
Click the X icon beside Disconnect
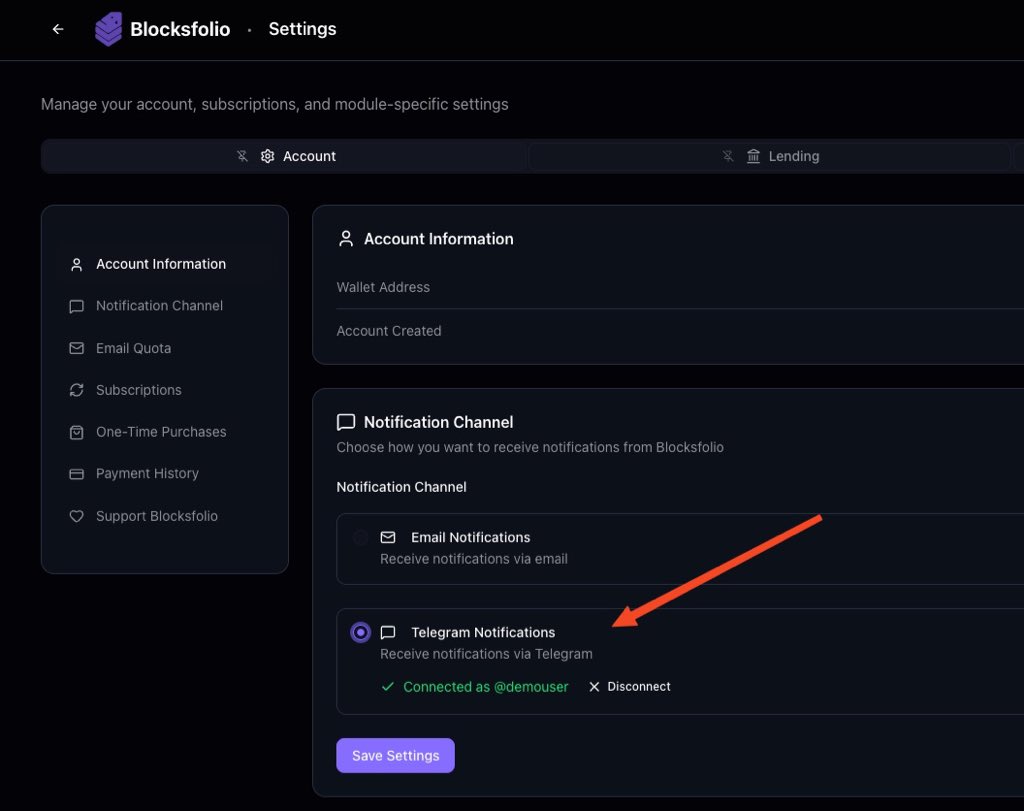click(594, 686)
